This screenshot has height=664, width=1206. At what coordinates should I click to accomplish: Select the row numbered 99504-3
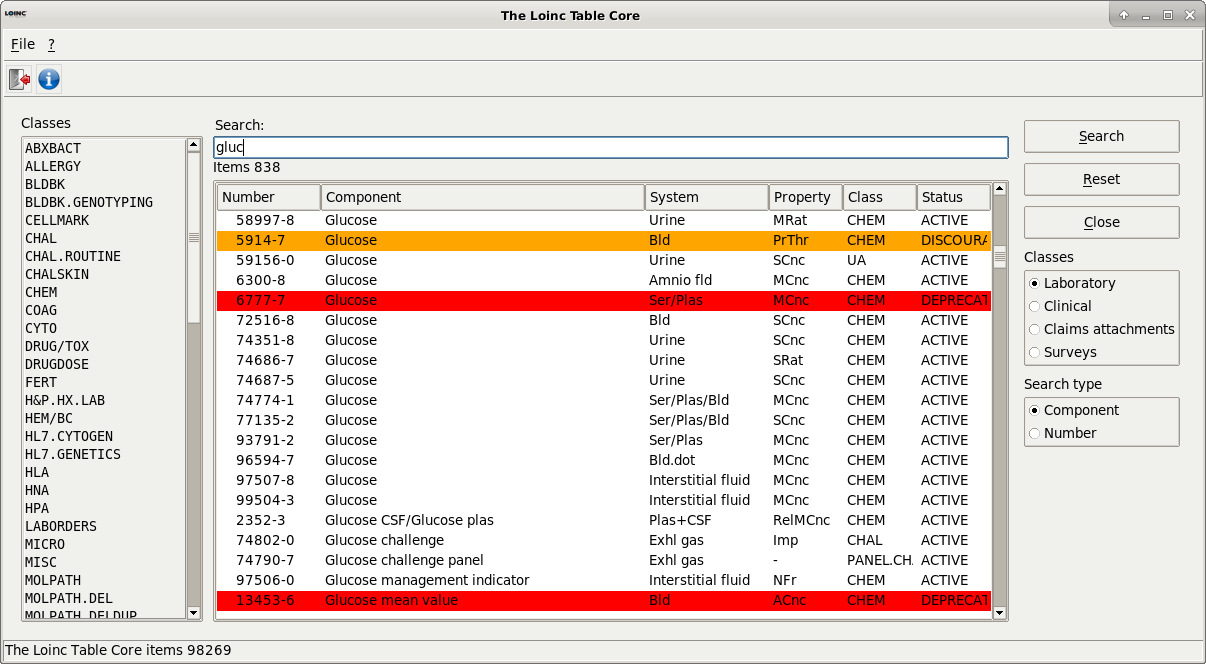[x=604, y=500]
